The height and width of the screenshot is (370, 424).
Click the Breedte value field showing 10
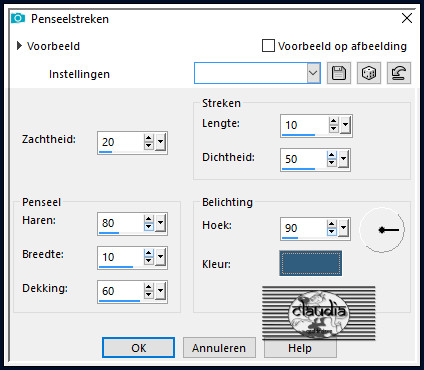tap(121, 257)
